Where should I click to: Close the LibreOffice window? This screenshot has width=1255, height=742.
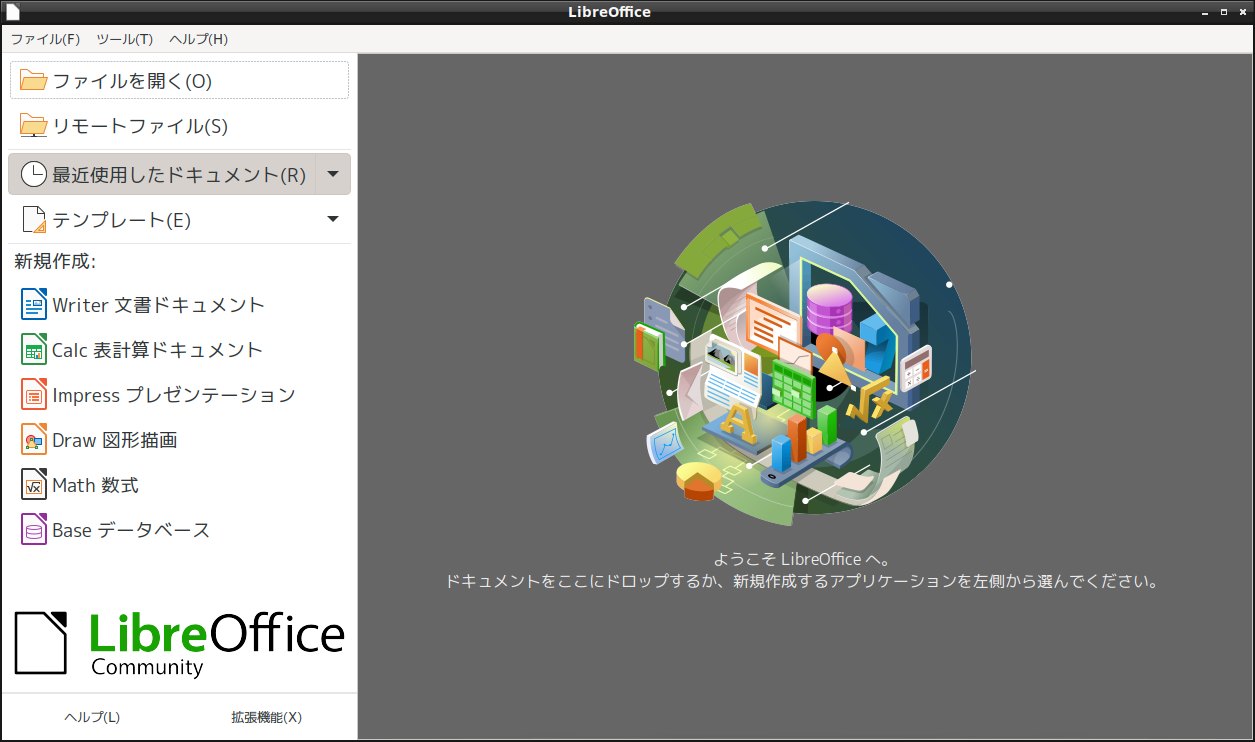pos(1241,12)
